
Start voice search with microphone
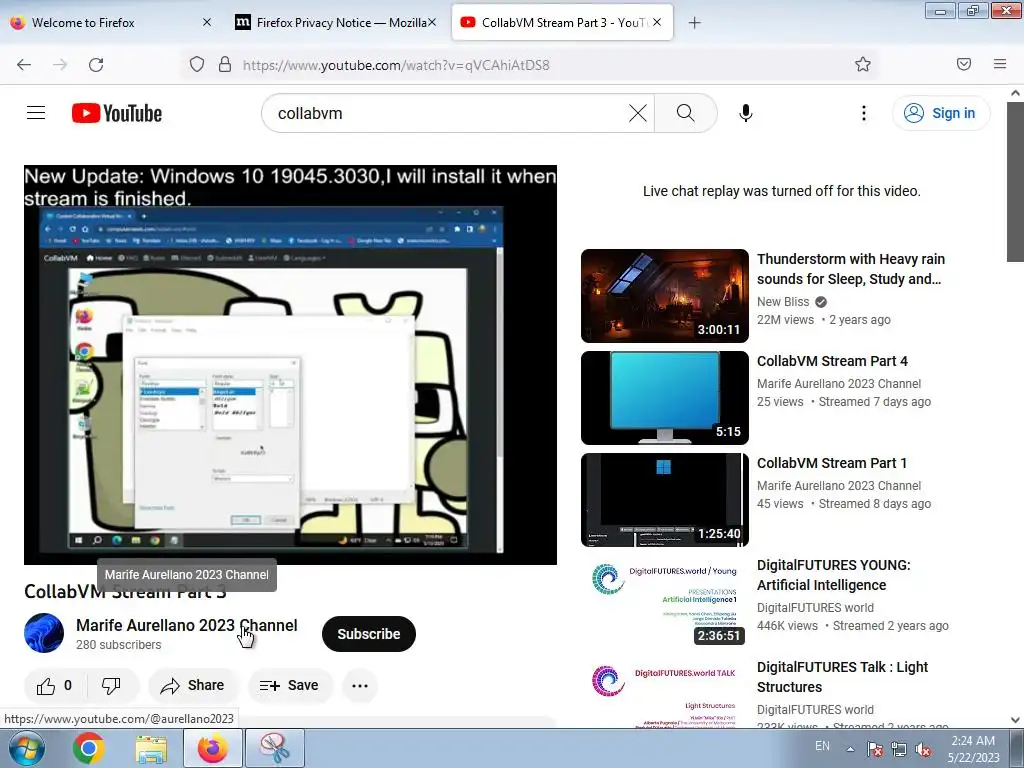(746, 113)
